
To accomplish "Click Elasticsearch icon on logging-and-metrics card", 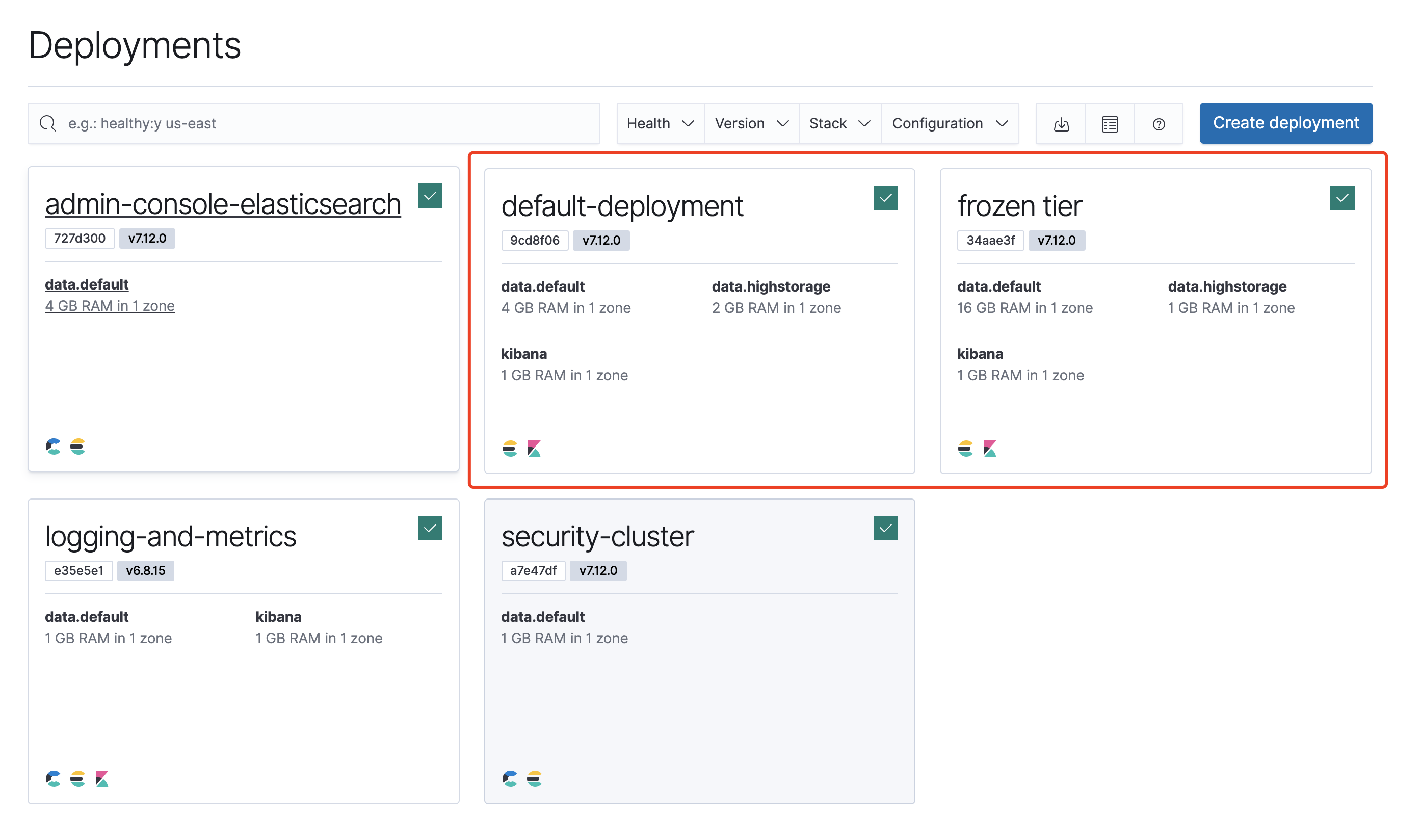I will [77, 779].
